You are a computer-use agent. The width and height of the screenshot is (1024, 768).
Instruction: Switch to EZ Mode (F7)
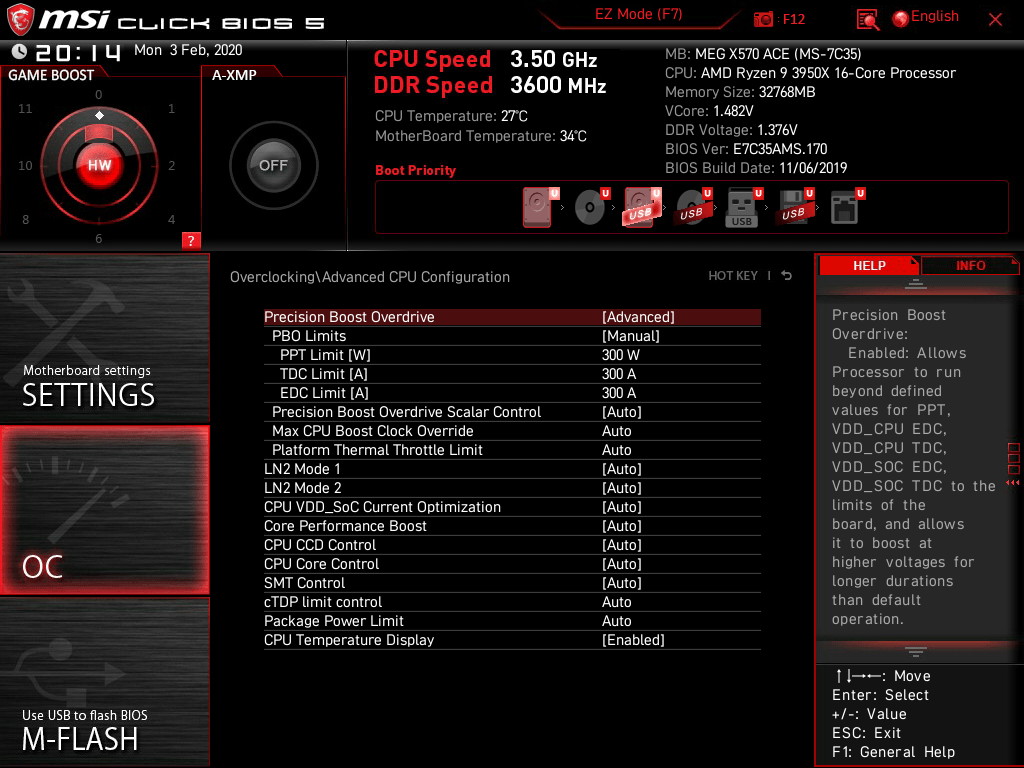[x=638, y=14]
